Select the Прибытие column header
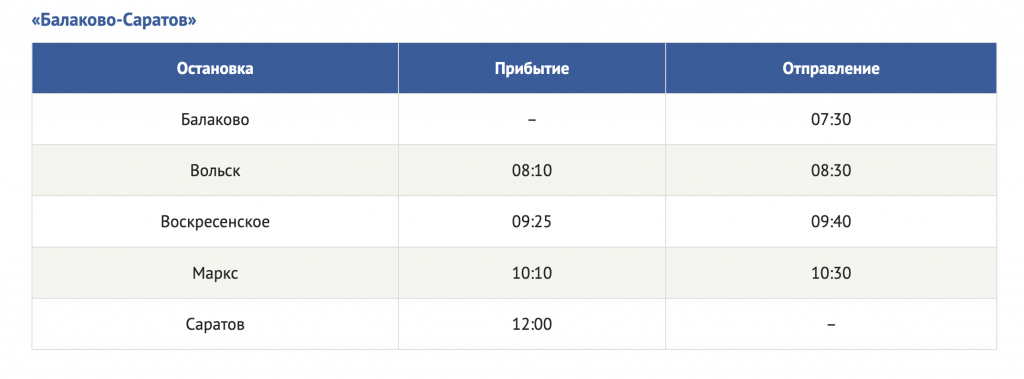The width and height of the screenshot is (1024, 379). (532, 69)
